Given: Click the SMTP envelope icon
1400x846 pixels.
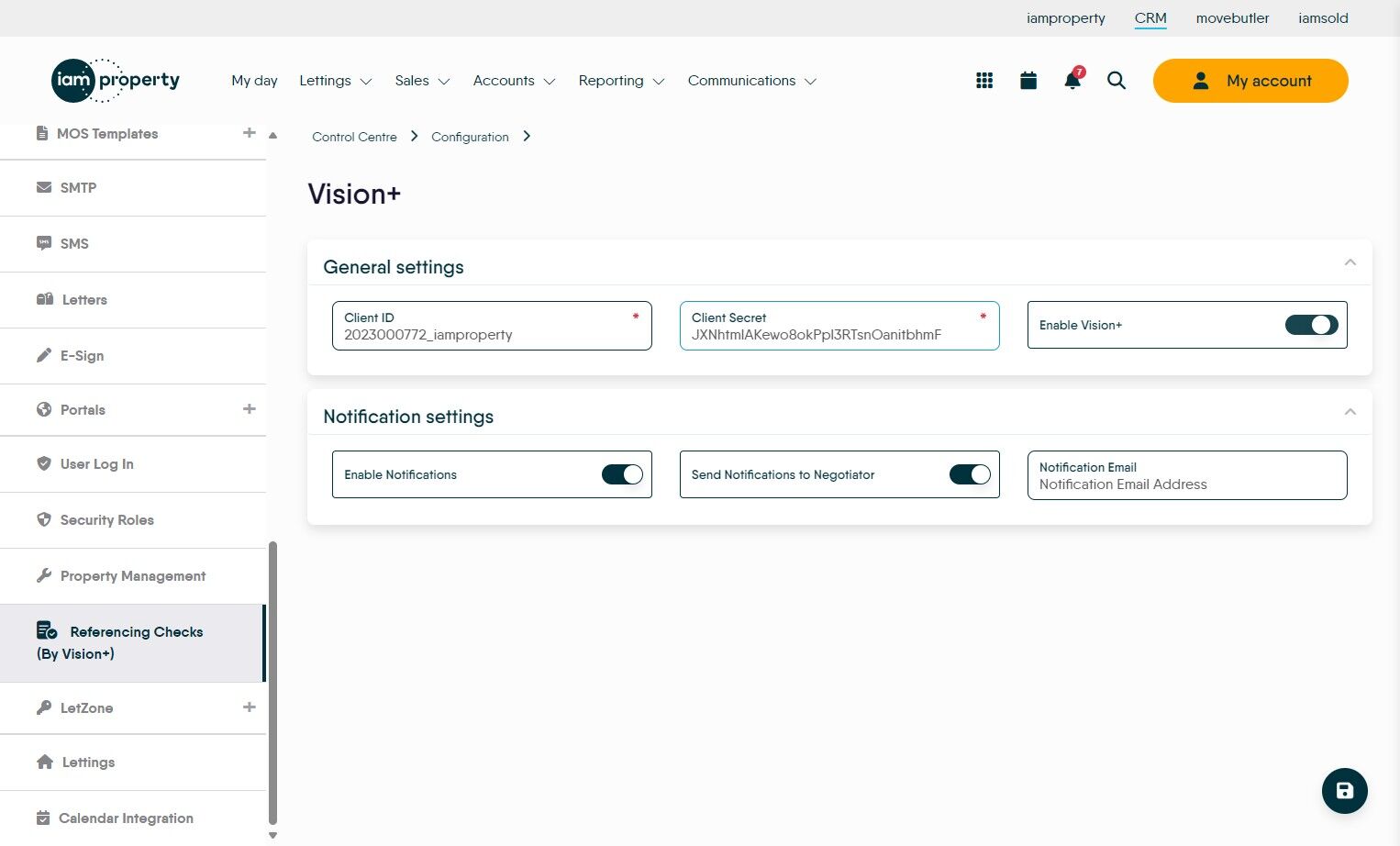Looking at the screenshot, I should (43, 187).
